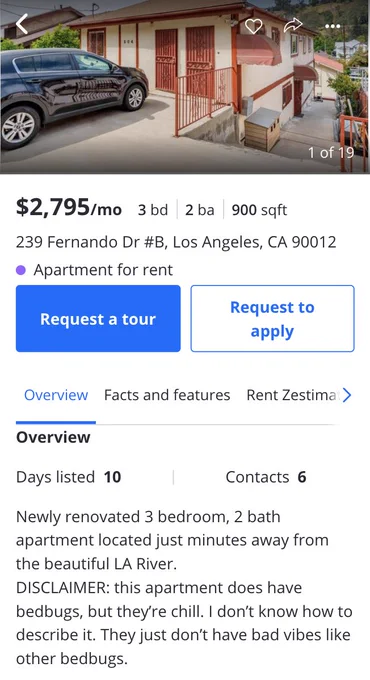Screen dimensions: 370x680
Task: Save listing with the heart icon
Action: point(253,26)
